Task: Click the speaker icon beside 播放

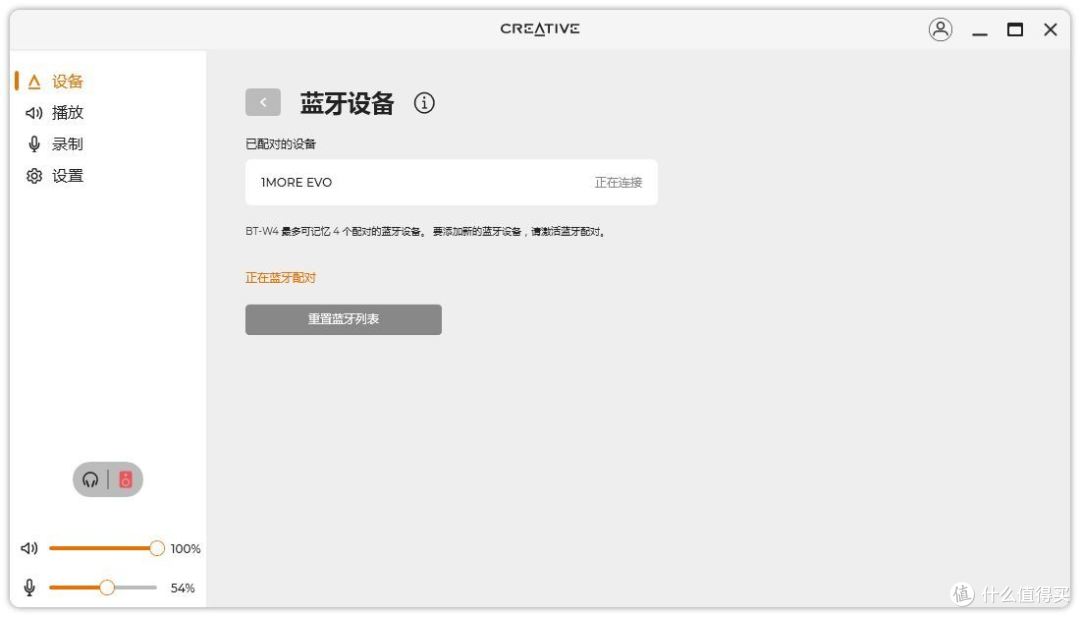Action: click(34, 112)
